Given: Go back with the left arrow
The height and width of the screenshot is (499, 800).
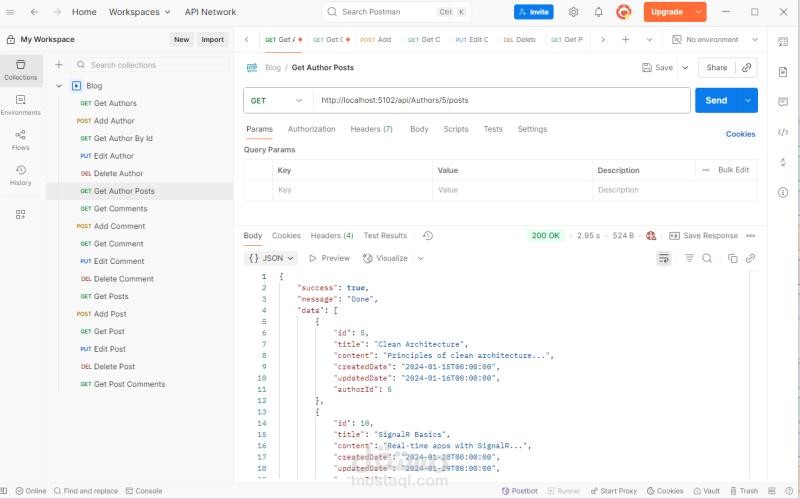Looking at the screenshot, I should pos(34,12).
